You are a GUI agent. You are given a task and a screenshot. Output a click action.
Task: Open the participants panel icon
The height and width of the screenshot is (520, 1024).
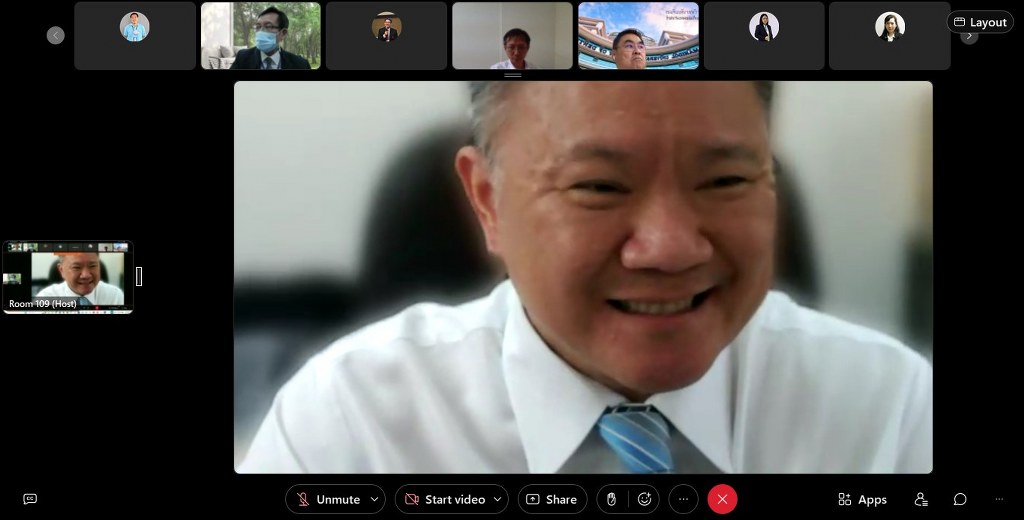[921, 499]
